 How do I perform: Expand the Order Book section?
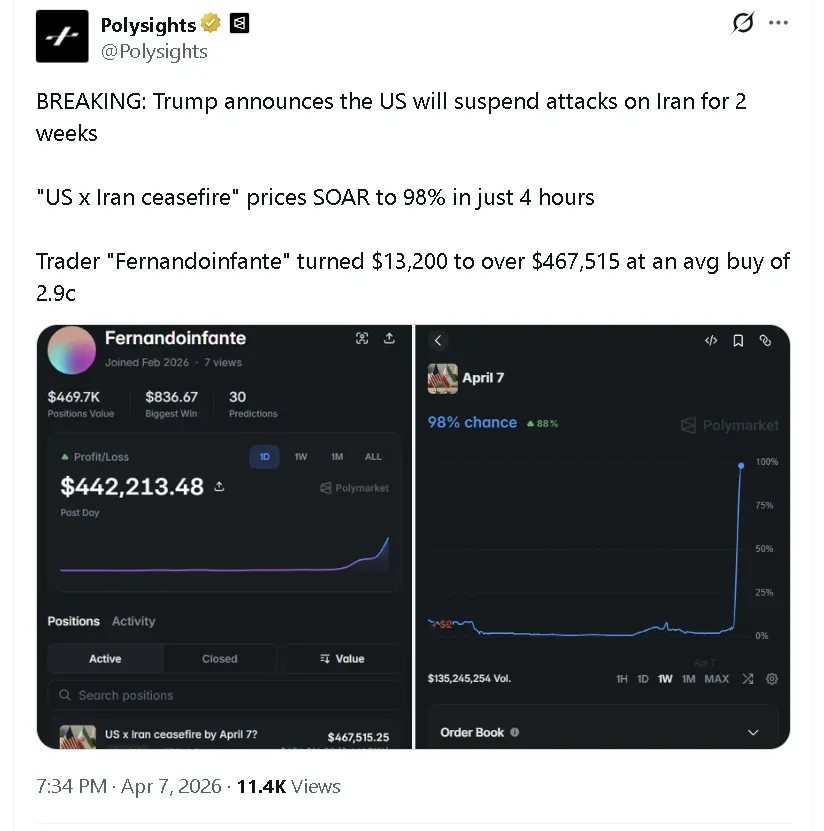[753, 732]
